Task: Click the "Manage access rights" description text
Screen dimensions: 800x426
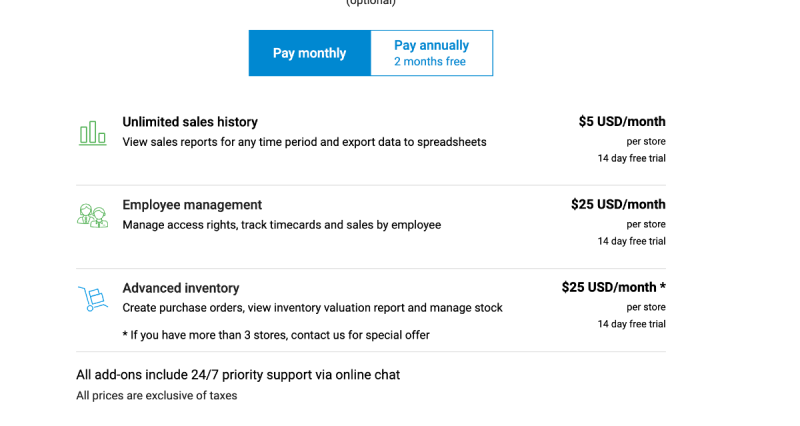Action: click(281, 225)
